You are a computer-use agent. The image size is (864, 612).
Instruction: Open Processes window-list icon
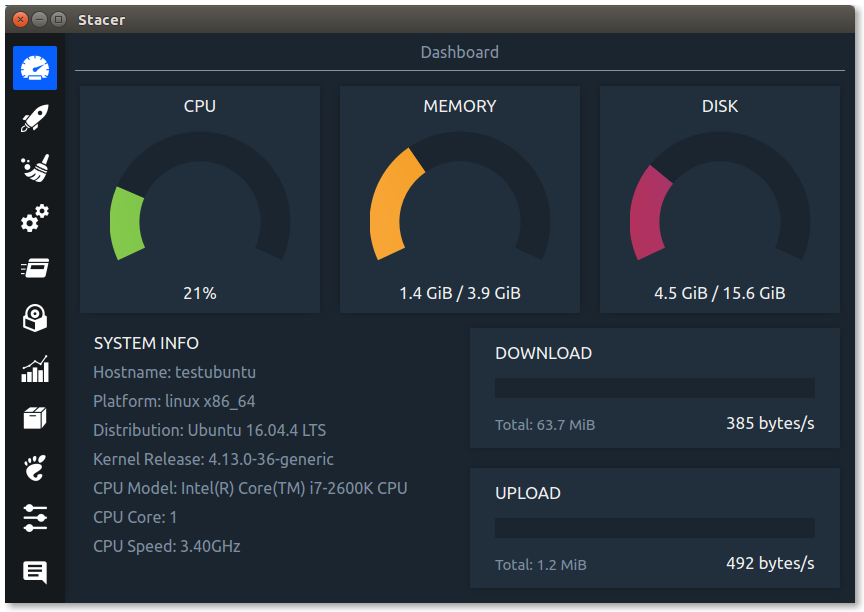click(x=35, y=268)
